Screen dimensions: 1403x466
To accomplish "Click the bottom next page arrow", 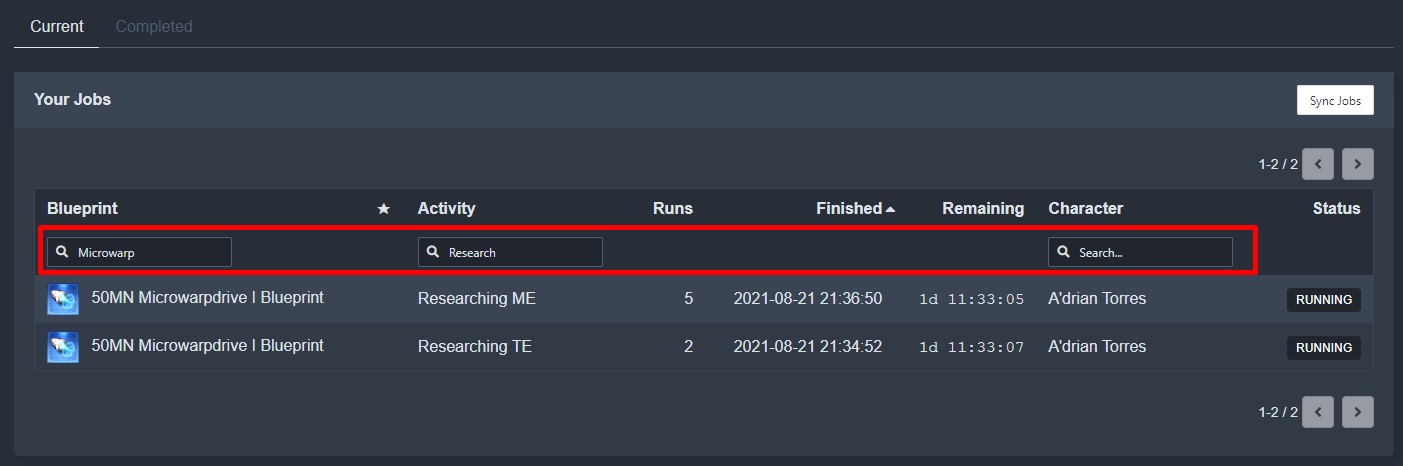I will click(1357, 412).
